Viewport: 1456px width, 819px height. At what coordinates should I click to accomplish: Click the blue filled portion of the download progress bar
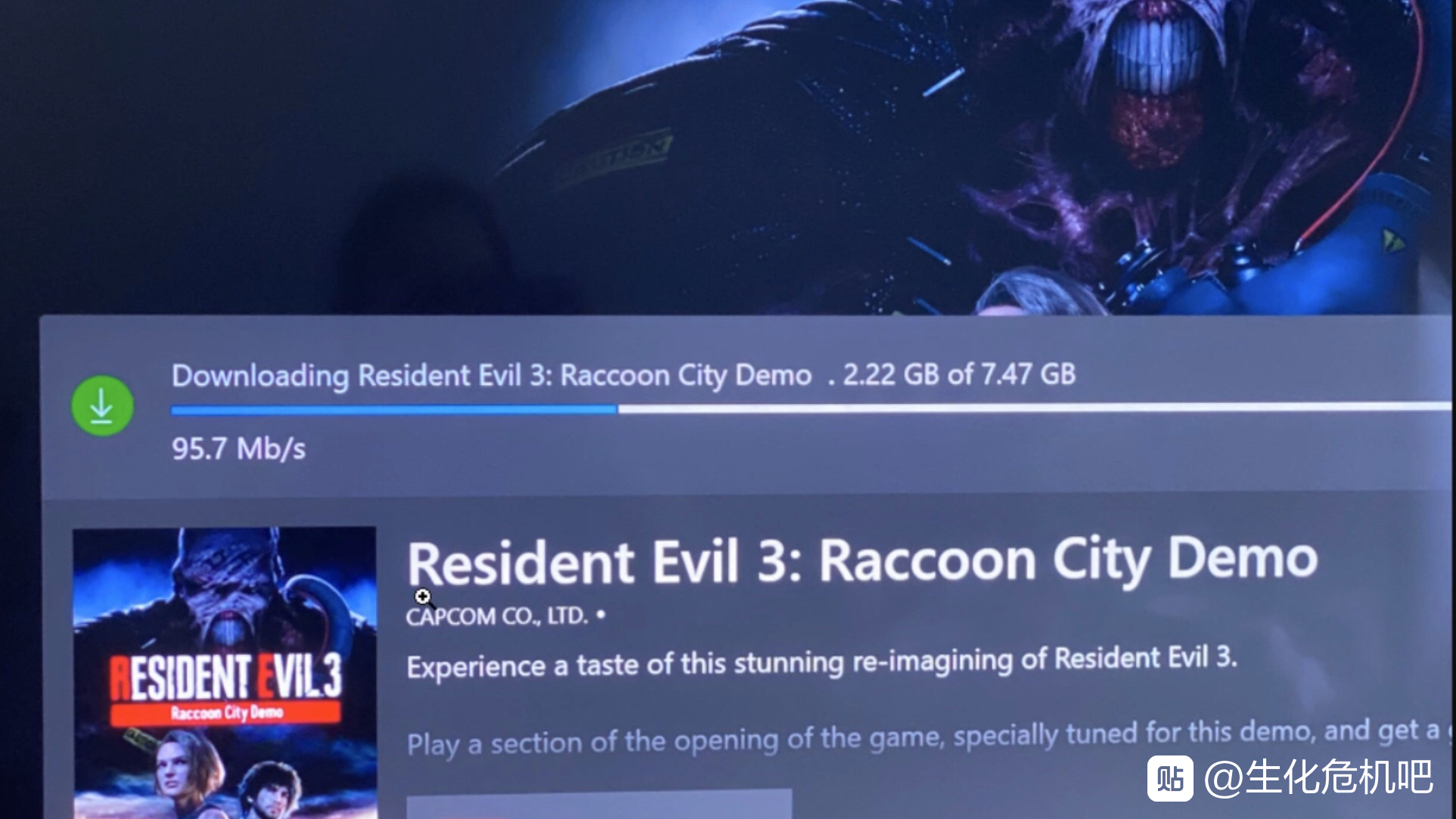(393, 410)
